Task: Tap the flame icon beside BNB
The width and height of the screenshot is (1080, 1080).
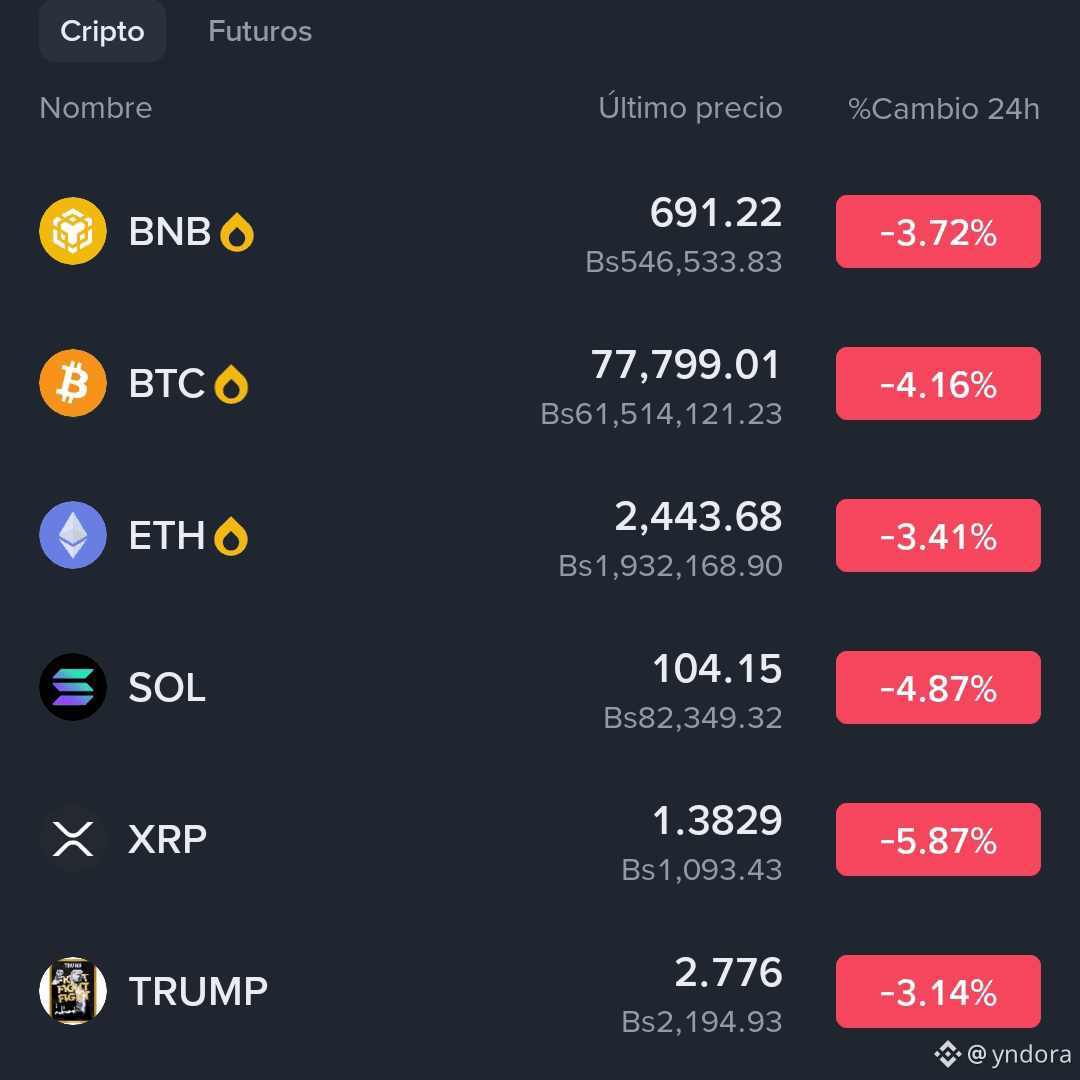Action: (x=237, y=232)
